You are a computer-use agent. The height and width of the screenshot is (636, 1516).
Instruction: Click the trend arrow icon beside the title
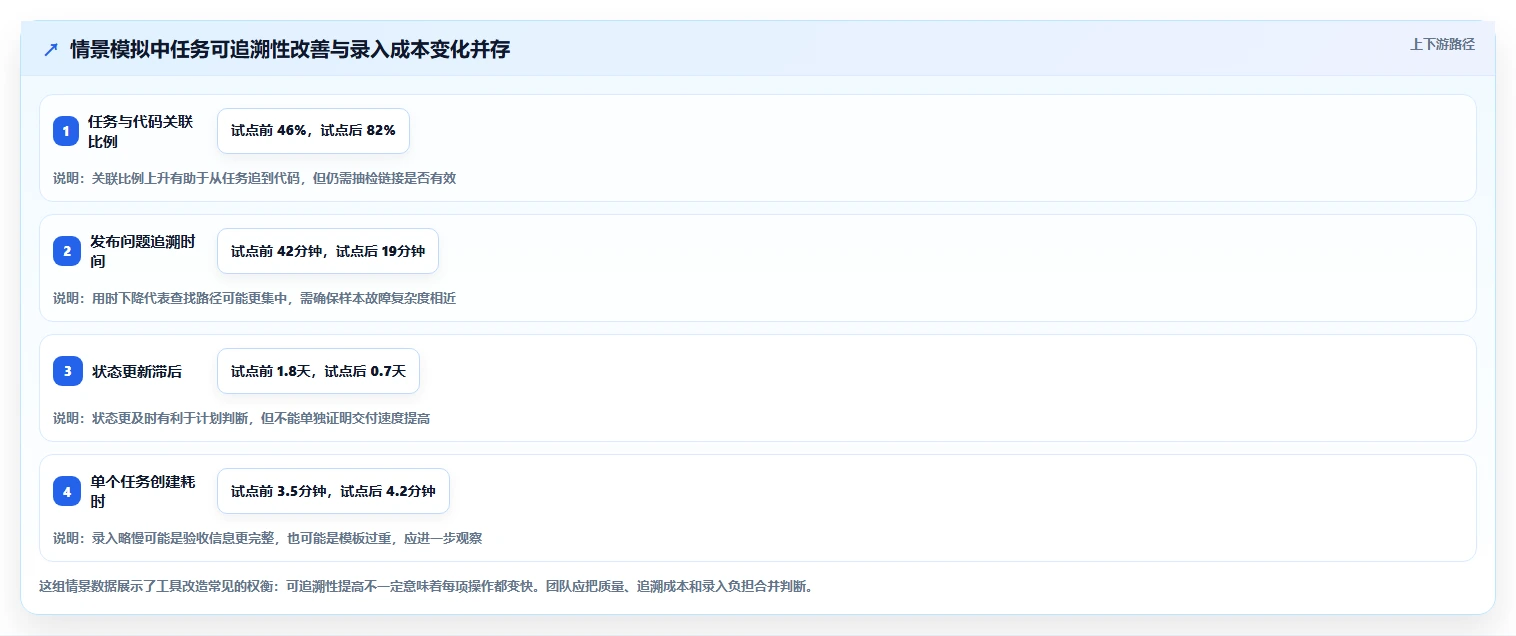51,50
